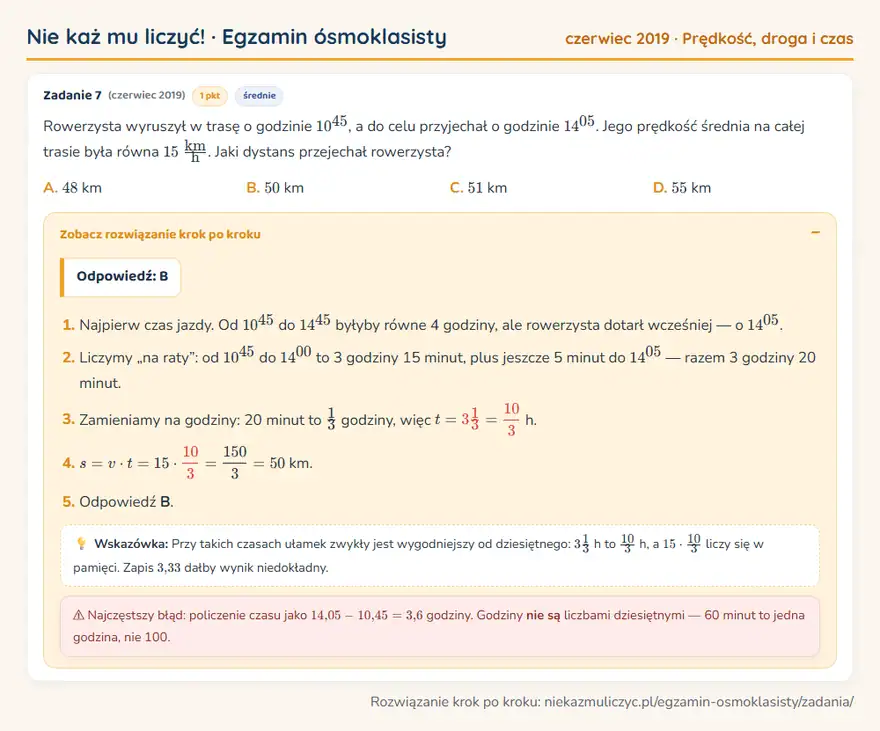880x731 pixels.
Task: Open the niekazmuliczyc.pl footer link
Action: [699, 702]
